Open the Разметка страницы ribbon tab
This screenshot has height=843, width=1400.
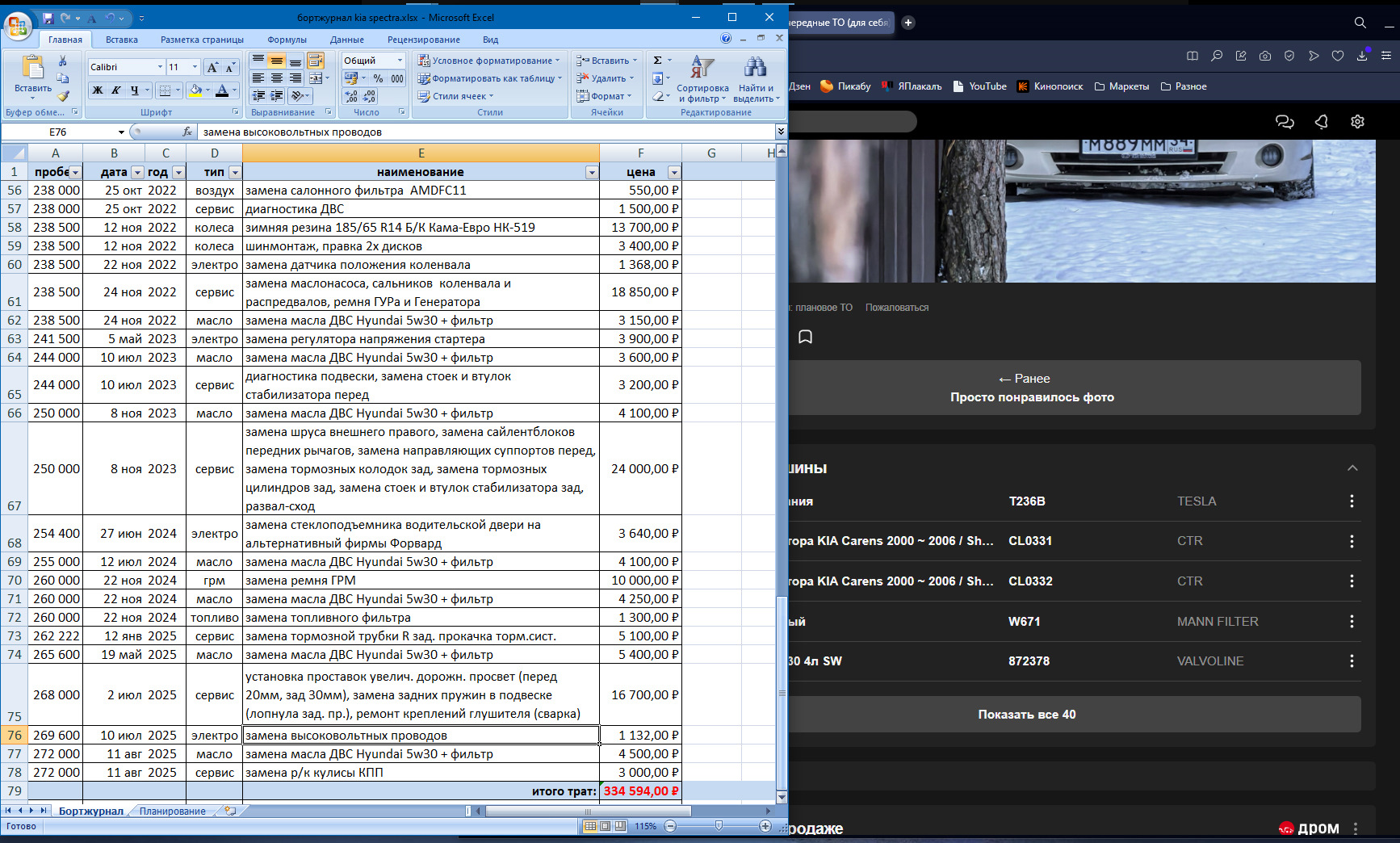click(202, 40)
